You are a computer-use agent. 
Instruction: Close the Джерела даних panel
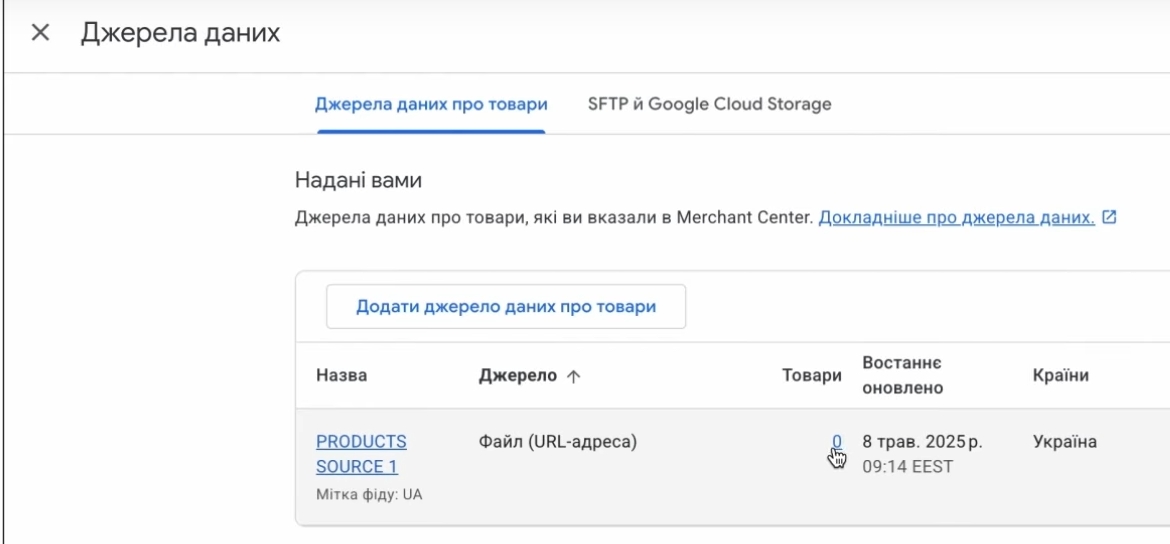click(x=40, y=33)
